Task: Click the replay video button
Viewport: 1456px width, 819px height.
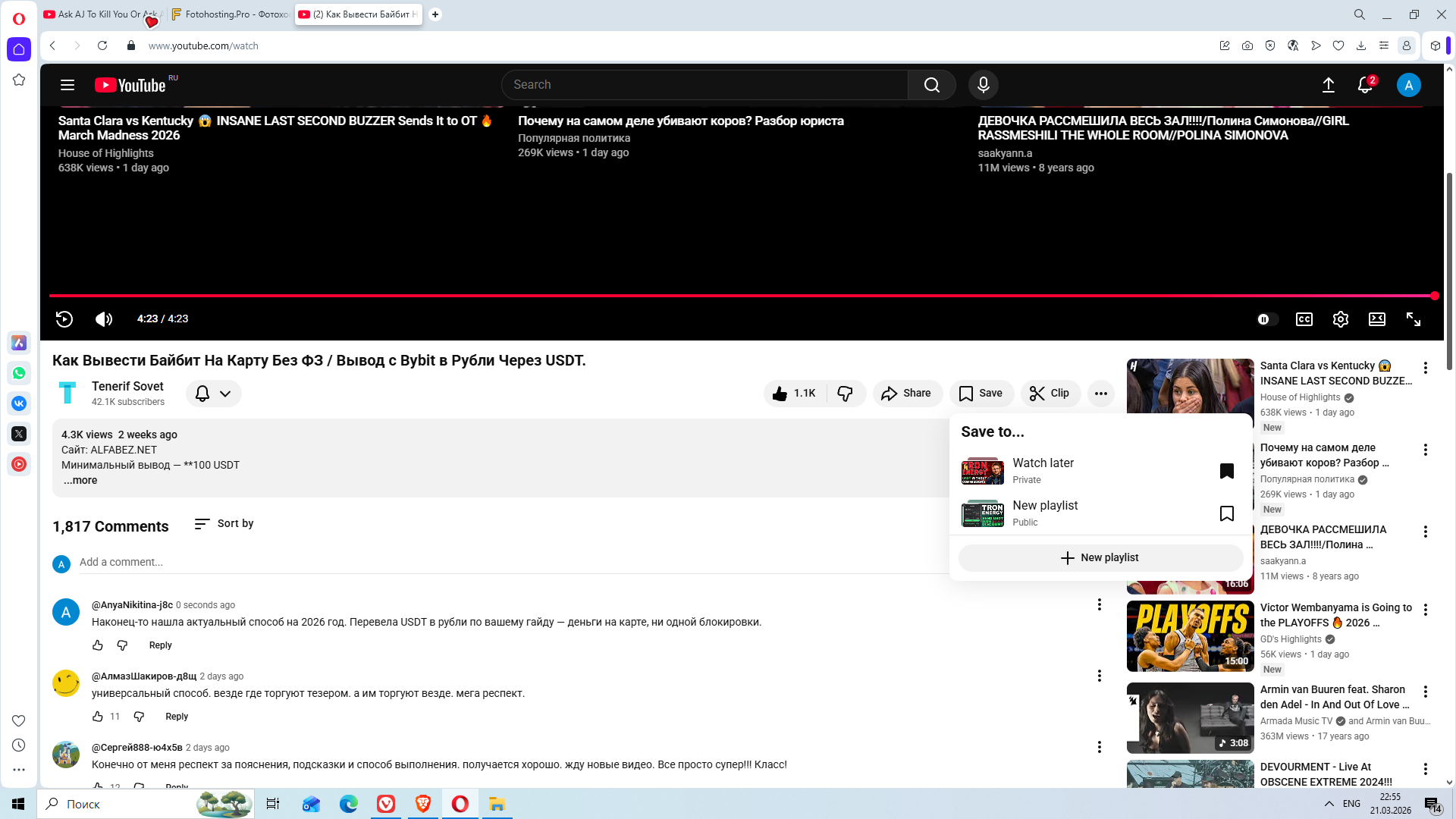Action: pos(64,319)
